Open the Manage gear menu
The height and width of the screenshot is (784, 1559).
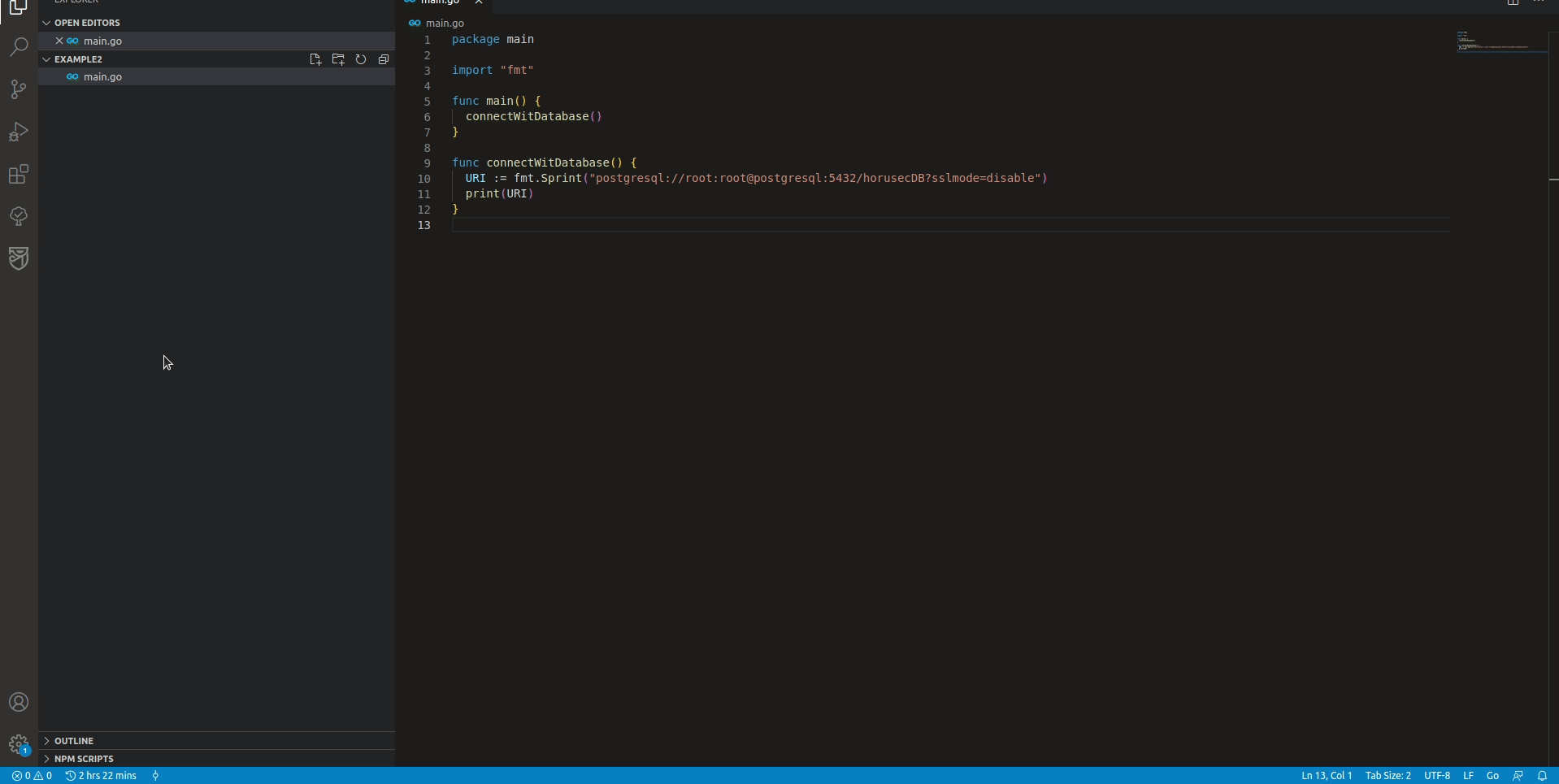point(19,744)
